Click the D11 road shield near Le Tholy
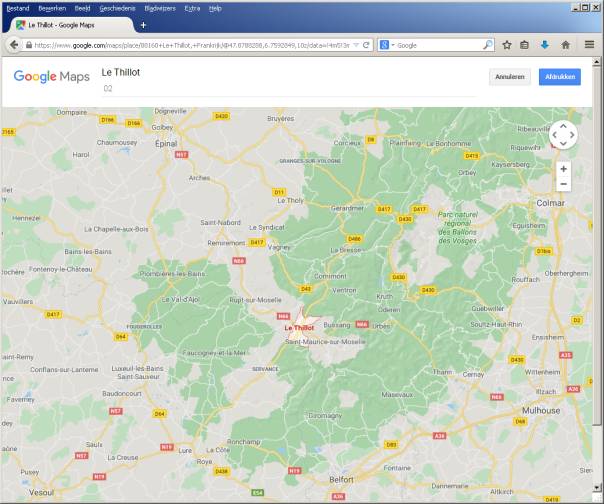 click(x=279, y=192)
